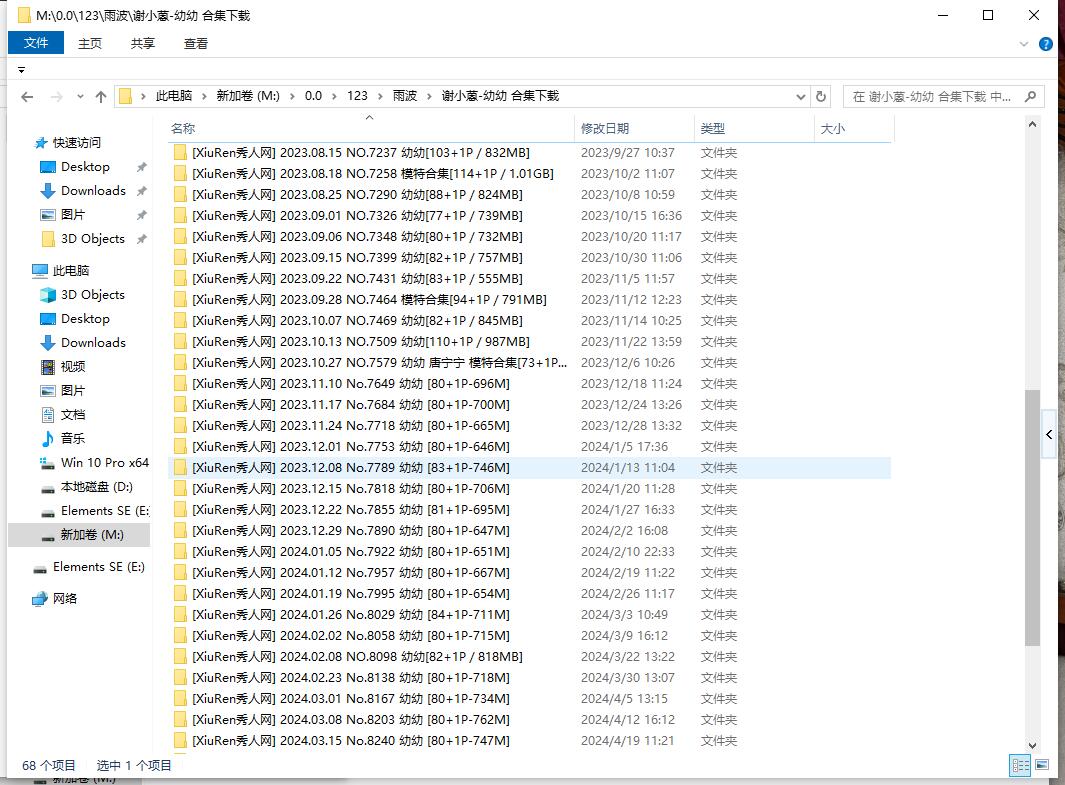Viewport: 1065px width, 785px height.
Task: Open pinned 3D Objects under quick access
Action: click(92, 239)
